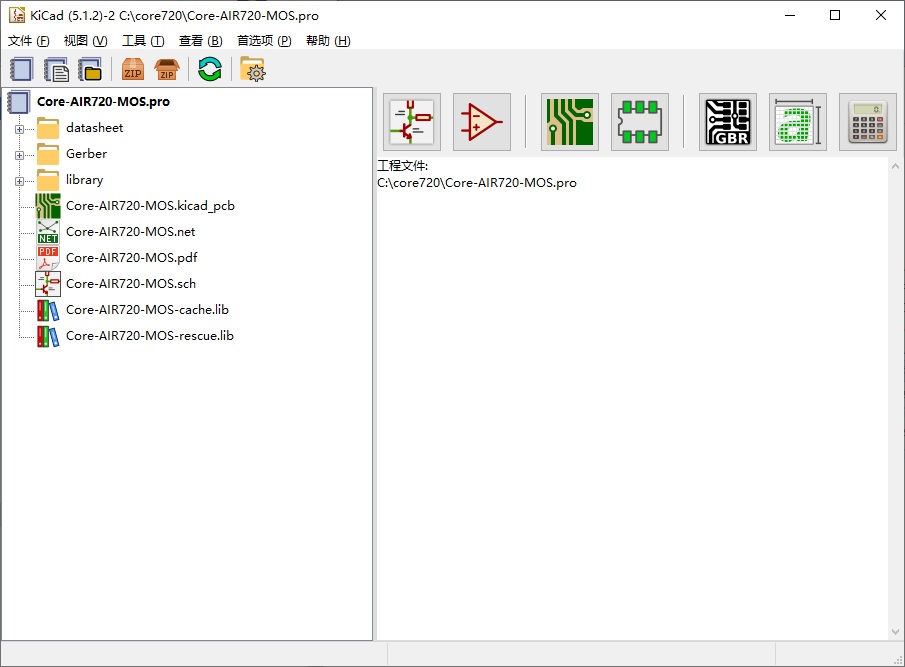
Task: Select the Gerber folder name
Action: click(87, 153)
